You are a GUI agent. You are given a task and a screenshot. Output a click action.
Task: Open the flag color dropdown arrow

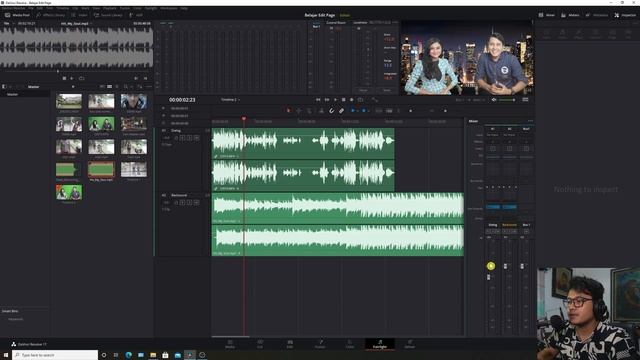pyautogui.click(x=357, y=111)
